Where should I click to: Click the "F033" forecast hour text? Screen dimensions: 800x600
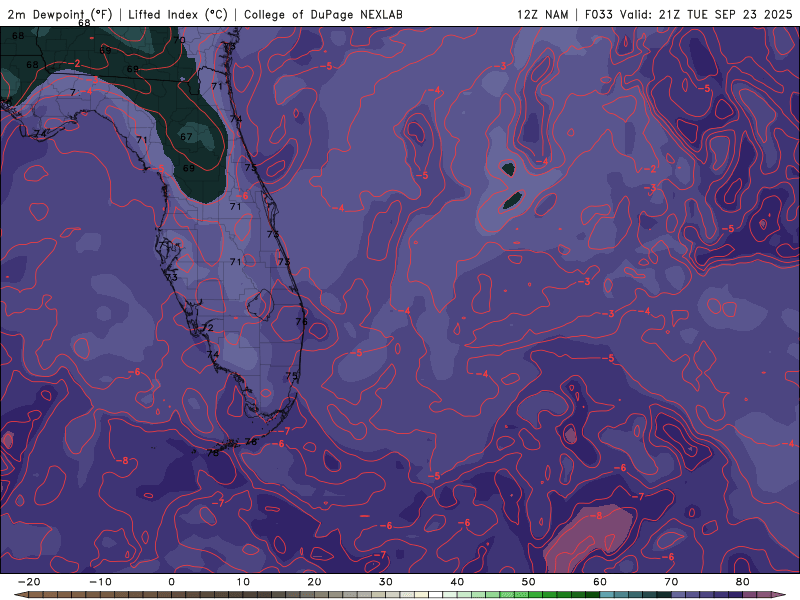point(598,15)
